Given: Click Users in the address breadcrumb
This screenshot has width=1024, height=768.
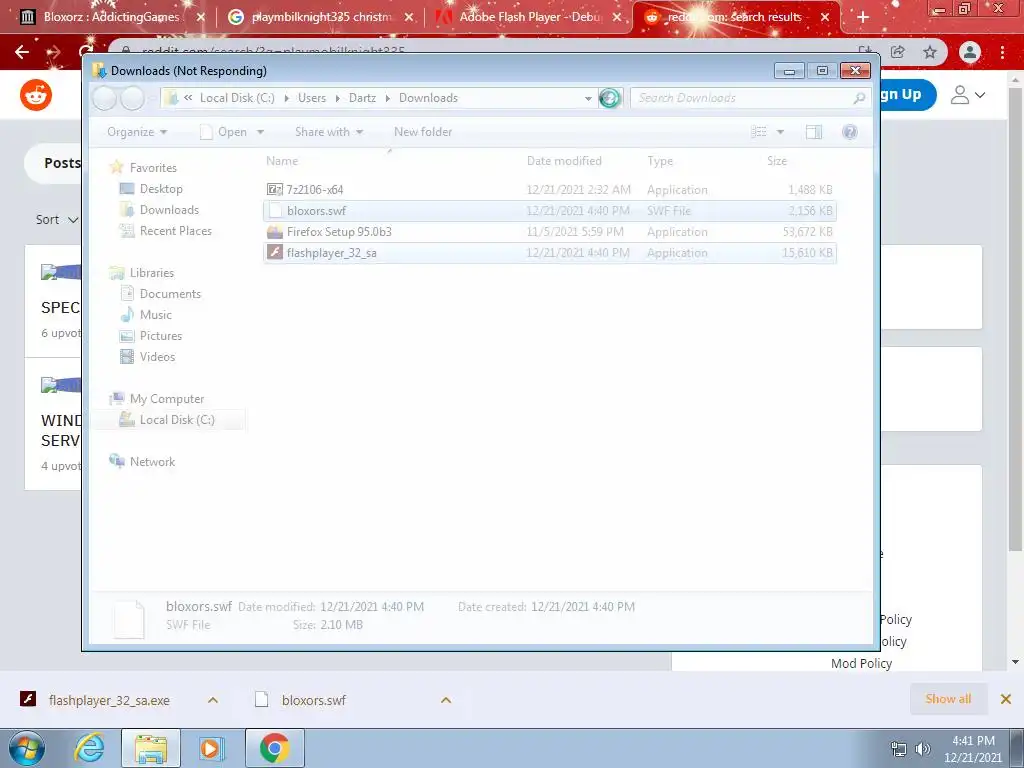Looking at the screenshot, I should (312, 98).
